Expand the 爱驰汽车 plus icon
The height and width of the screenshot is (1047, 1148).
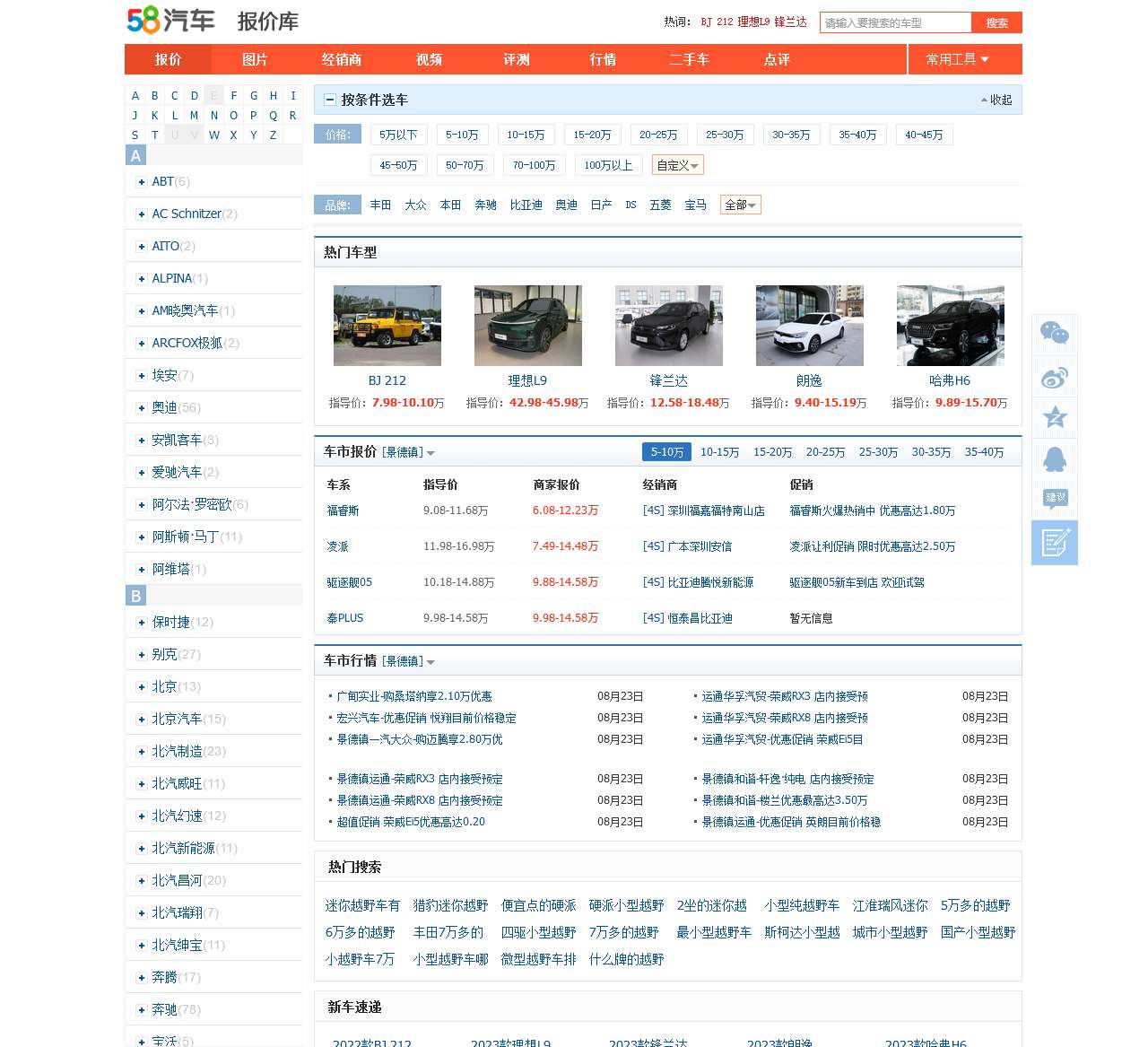point(141,472)
